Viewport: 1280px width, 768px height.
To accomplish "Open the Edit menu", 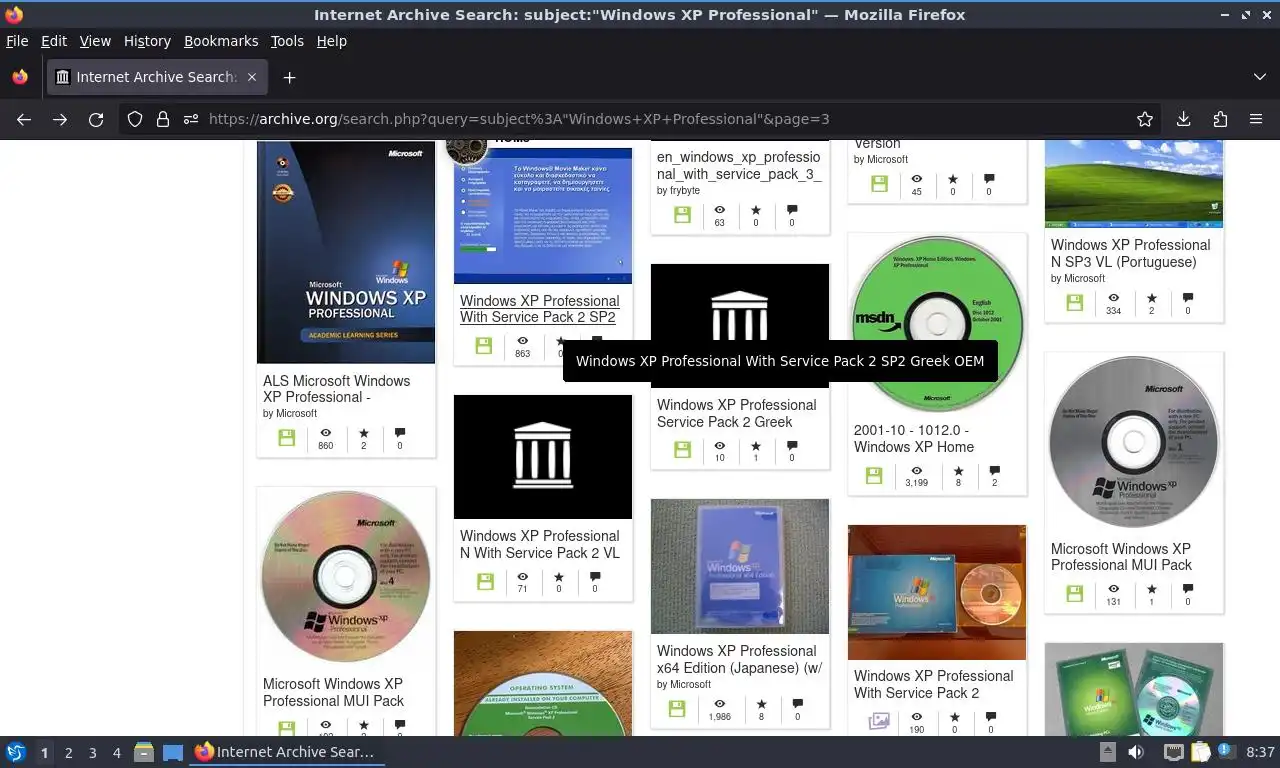I will click(x=54, y=41).
